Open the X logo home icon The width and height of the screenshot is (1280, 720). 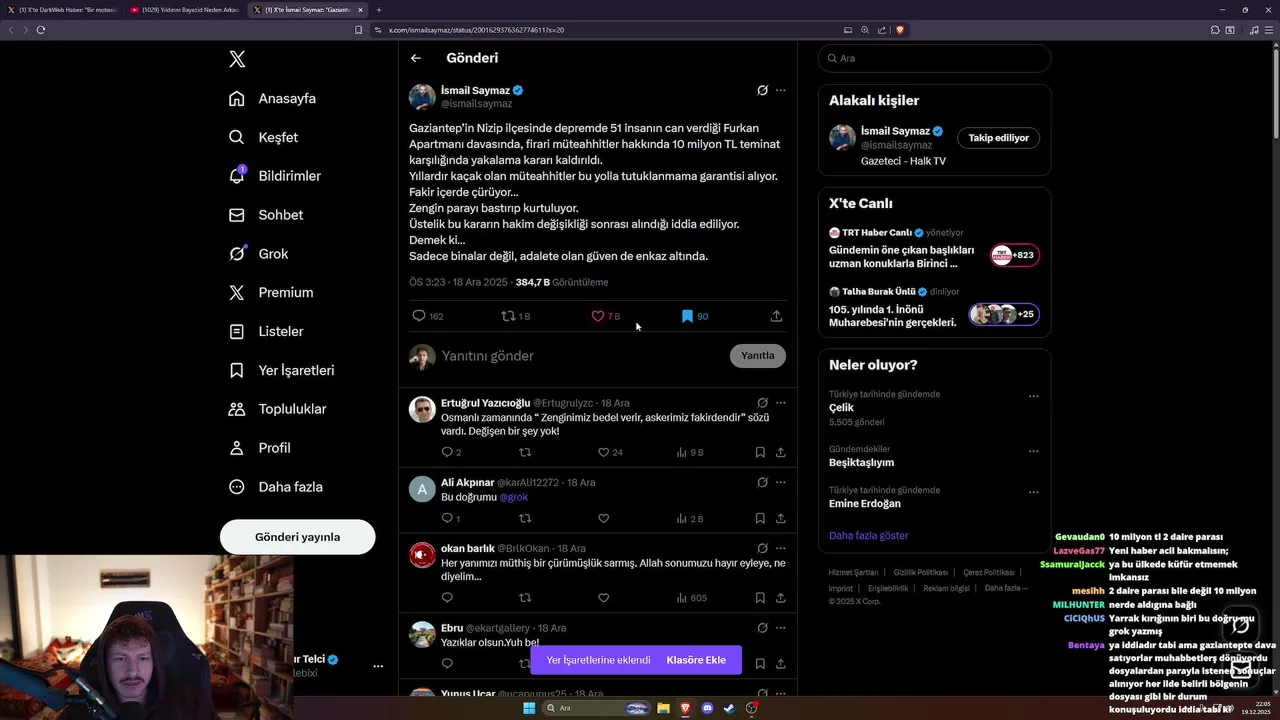(x=237, y=59)
